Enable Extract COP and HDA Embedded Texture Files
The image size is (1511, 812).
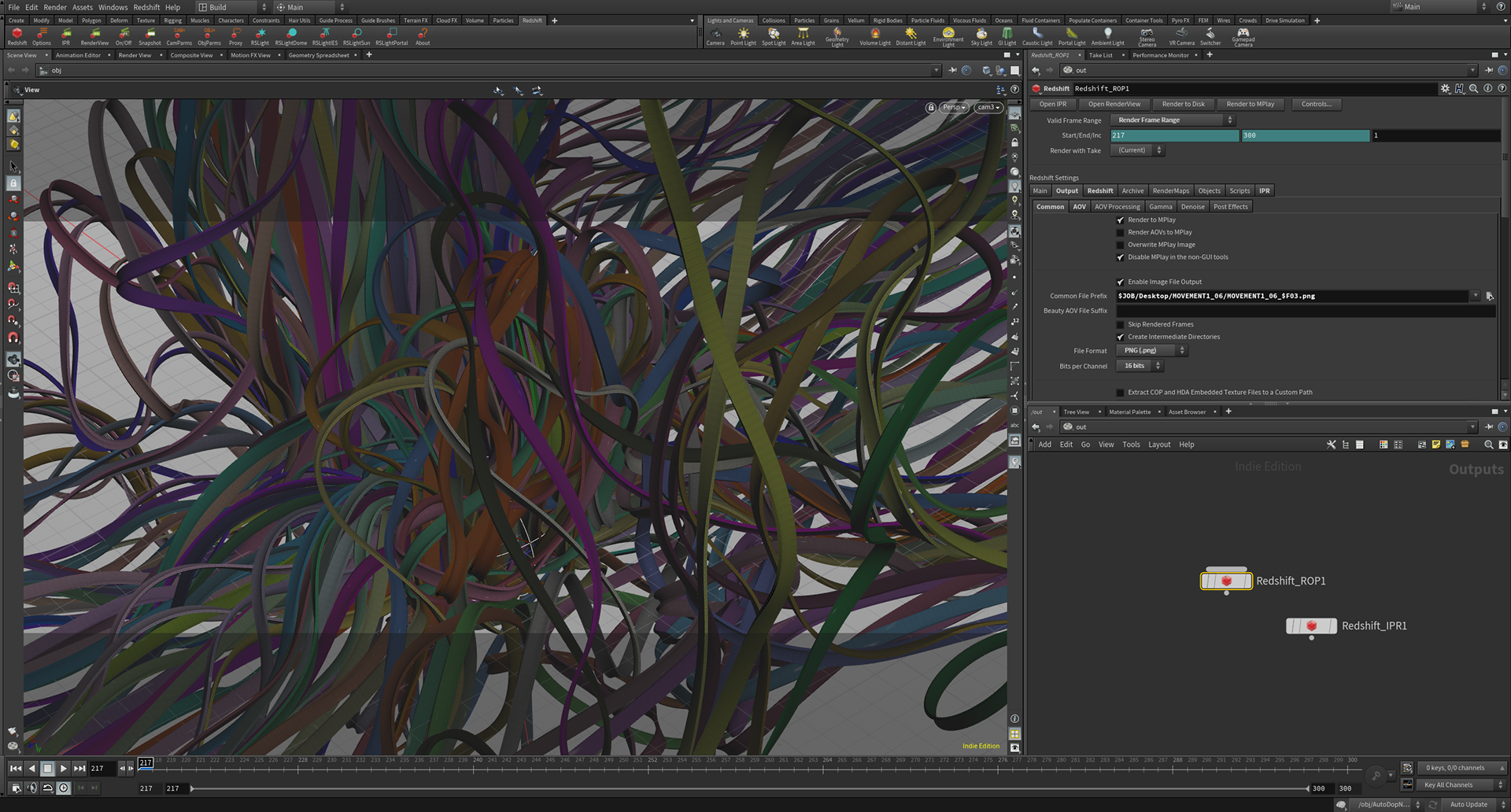(x=1121, y=392)
